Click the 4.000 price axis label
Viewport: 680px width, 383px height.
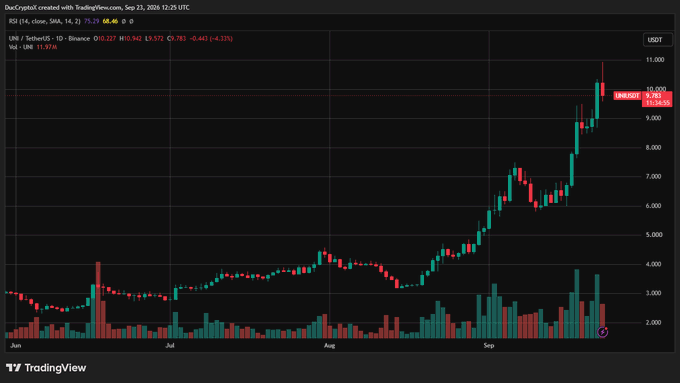click(653, 264)
